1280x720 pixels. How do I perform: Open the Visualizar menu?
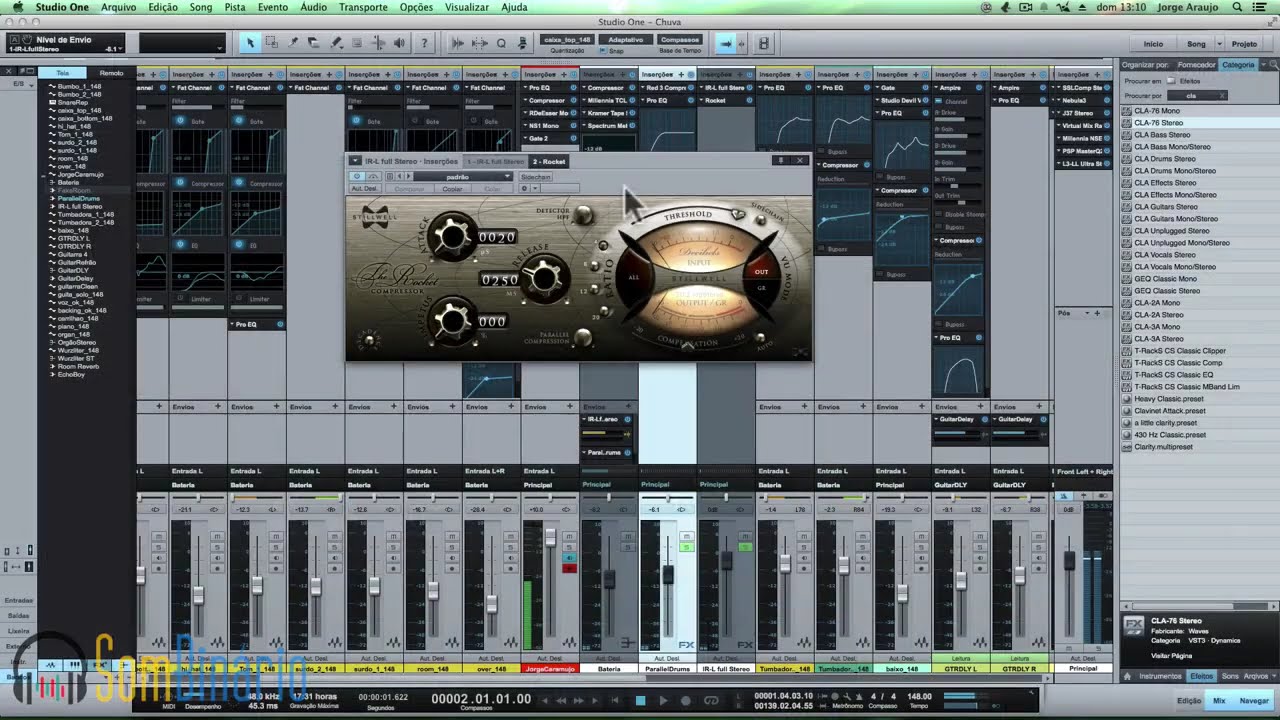[467, 7]
